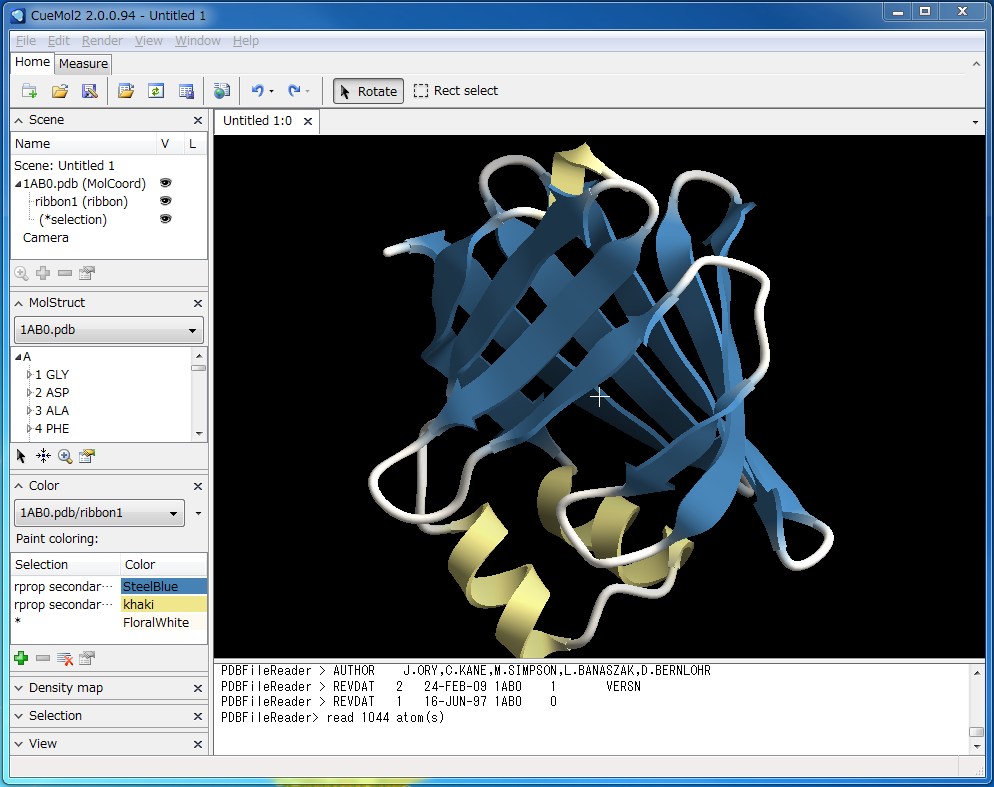Switch to the Measure tab
Image resolution: width=994 pixels, height=787 pixels.
tap(82, 63)
